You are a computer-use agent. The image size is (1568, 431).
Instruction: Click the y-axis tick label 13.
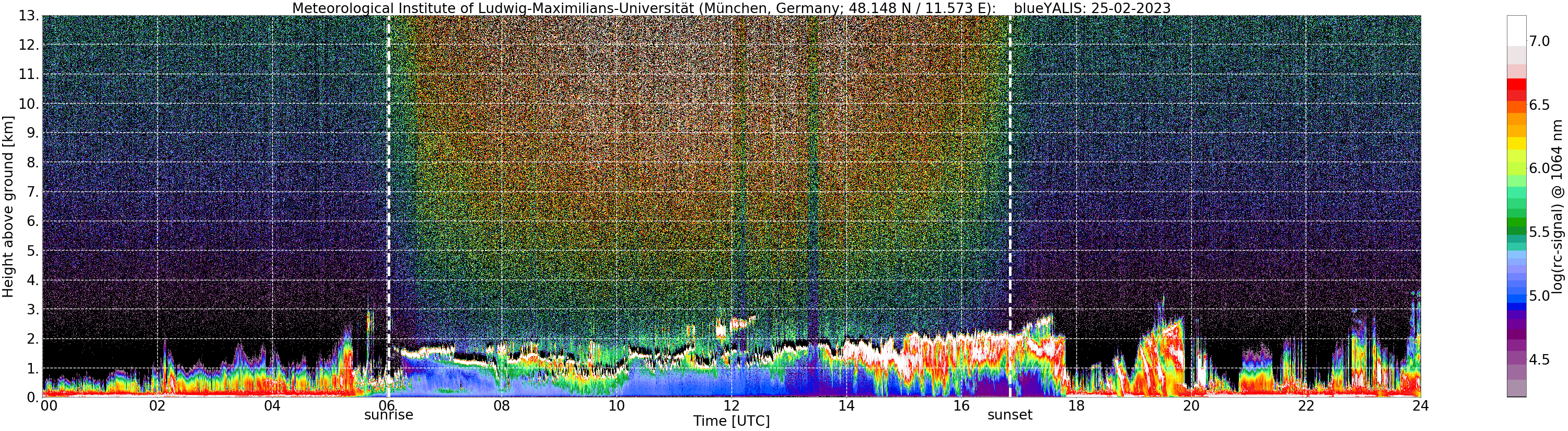point(29,16)
